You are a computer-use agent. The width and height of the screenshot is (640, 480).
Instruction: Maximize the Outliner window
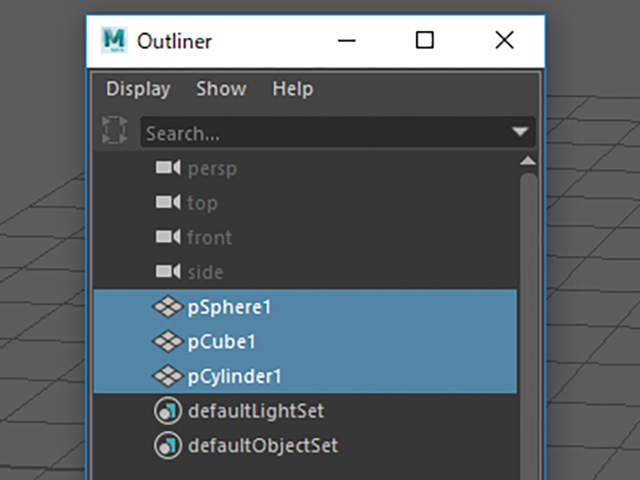424,40
